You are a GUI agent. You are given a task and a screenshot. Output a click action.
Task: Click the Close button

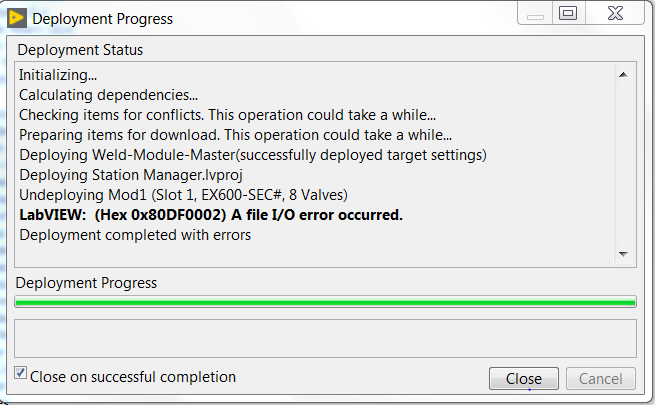click(x=524, y=379)
